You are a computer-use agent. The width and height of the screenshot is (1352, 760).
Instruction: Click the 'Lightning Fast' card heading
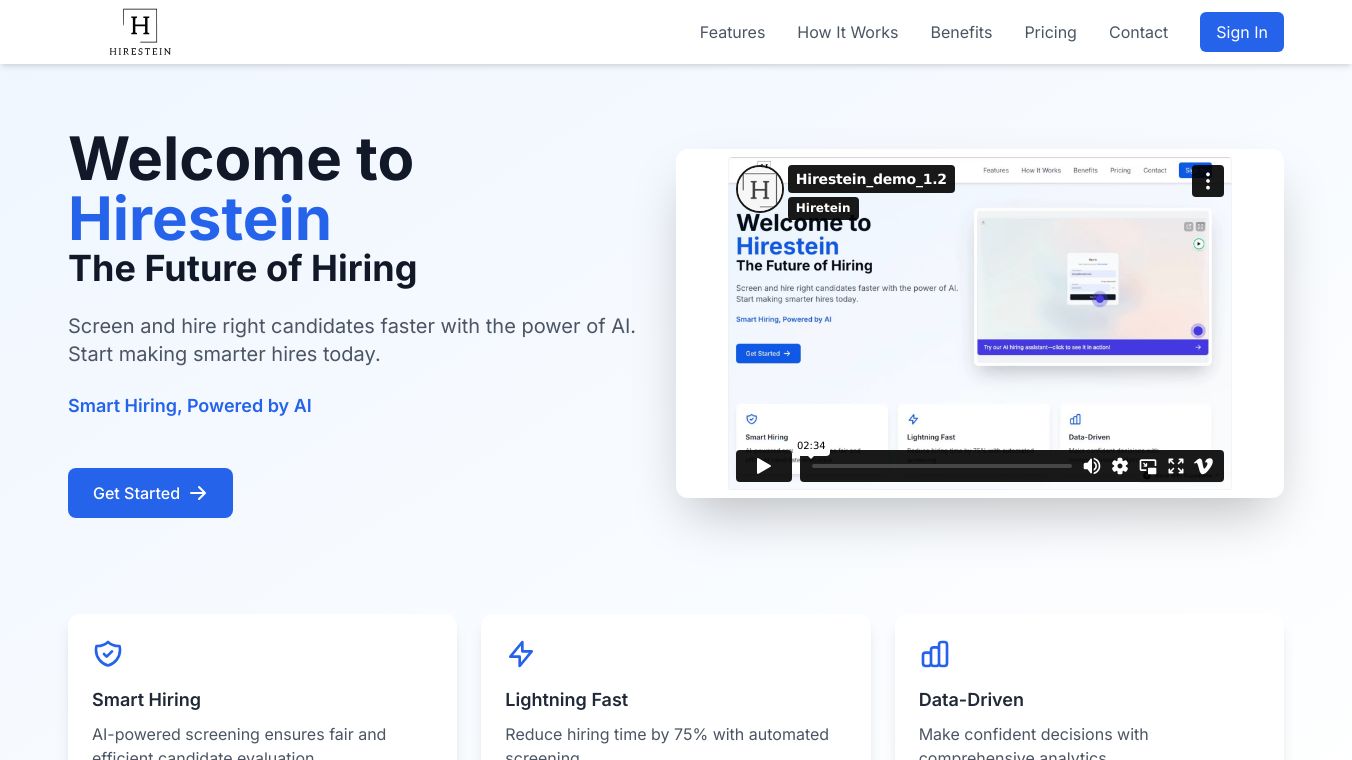pos(566,700)
